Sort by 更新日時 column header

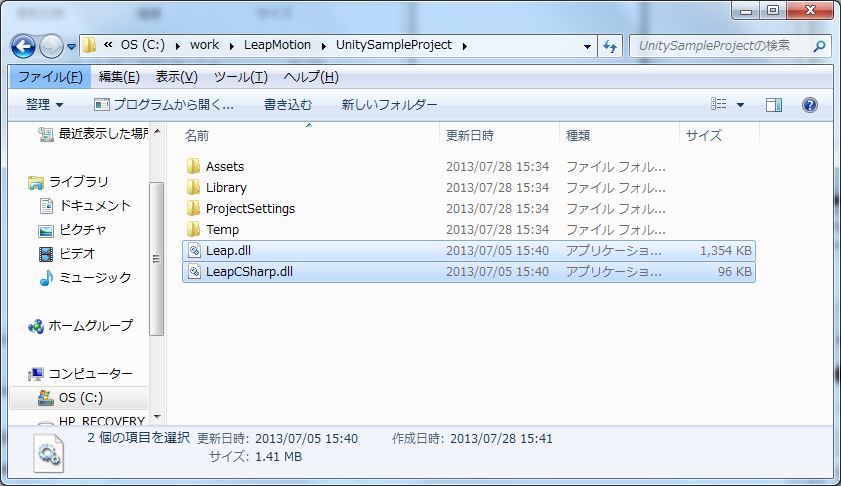470,136
